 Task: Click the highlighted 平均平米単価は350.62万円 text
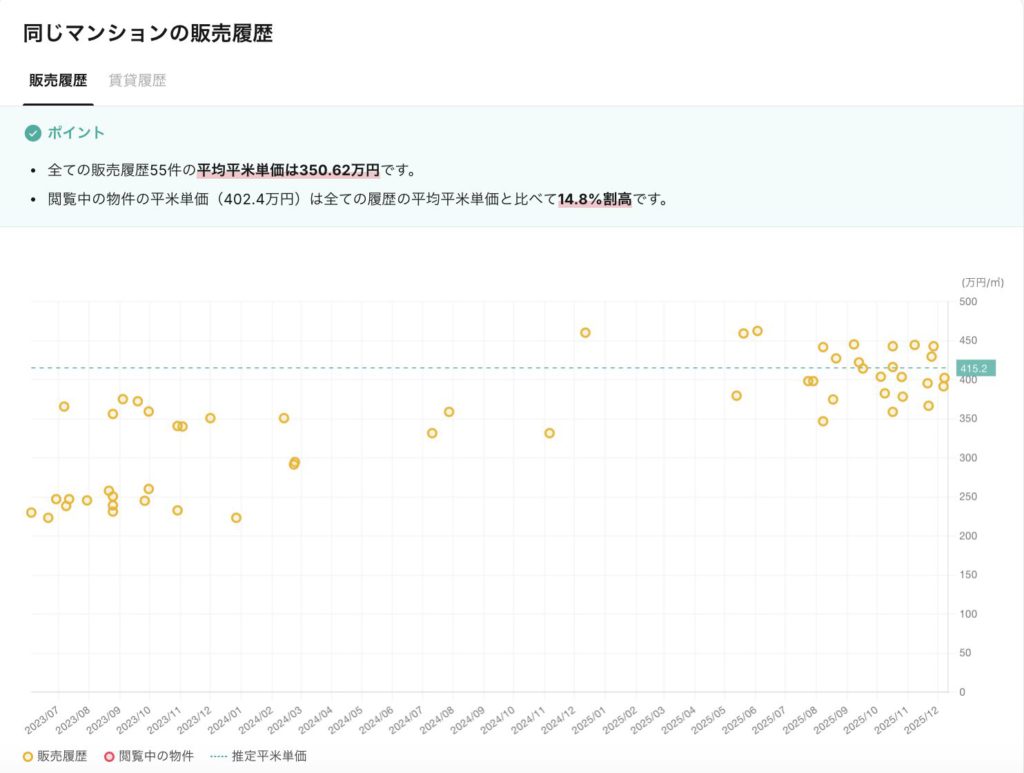[288, 170]
